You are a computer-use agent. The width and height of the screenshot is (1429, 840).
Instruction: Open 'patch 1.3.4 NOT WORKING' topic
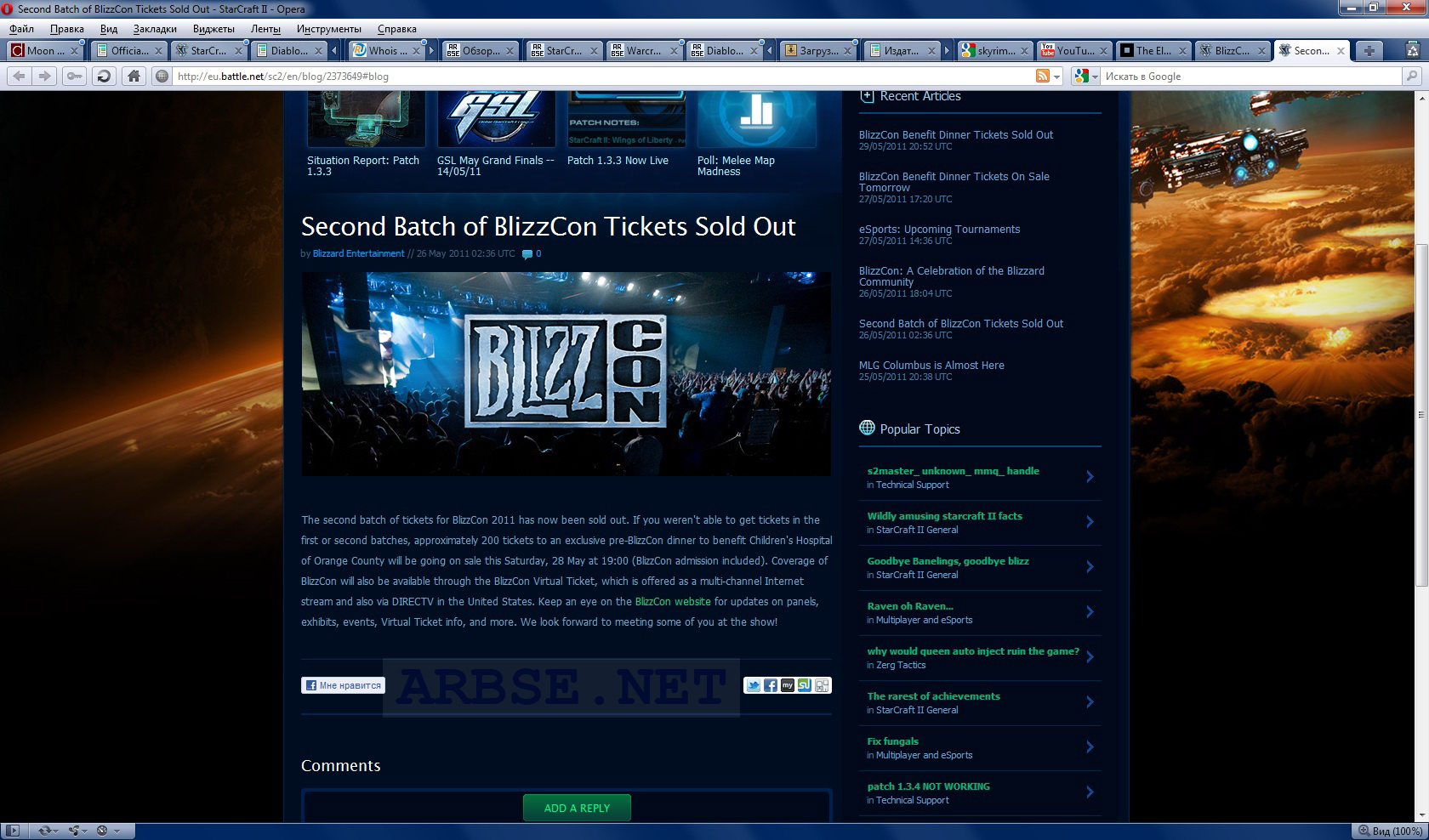pos(928,786)
